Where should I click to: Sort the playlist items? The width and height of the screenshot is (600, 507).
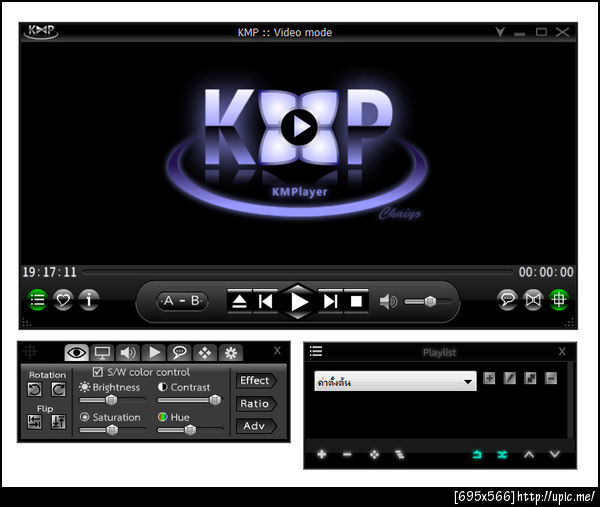pyautogui.click(x=399, y=455)
